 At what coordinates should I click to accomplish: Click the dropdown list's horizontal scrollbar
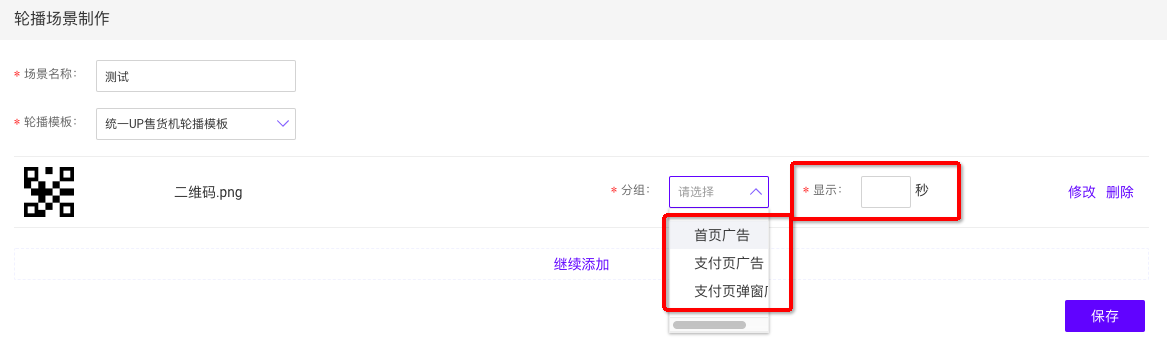(709, 325)
